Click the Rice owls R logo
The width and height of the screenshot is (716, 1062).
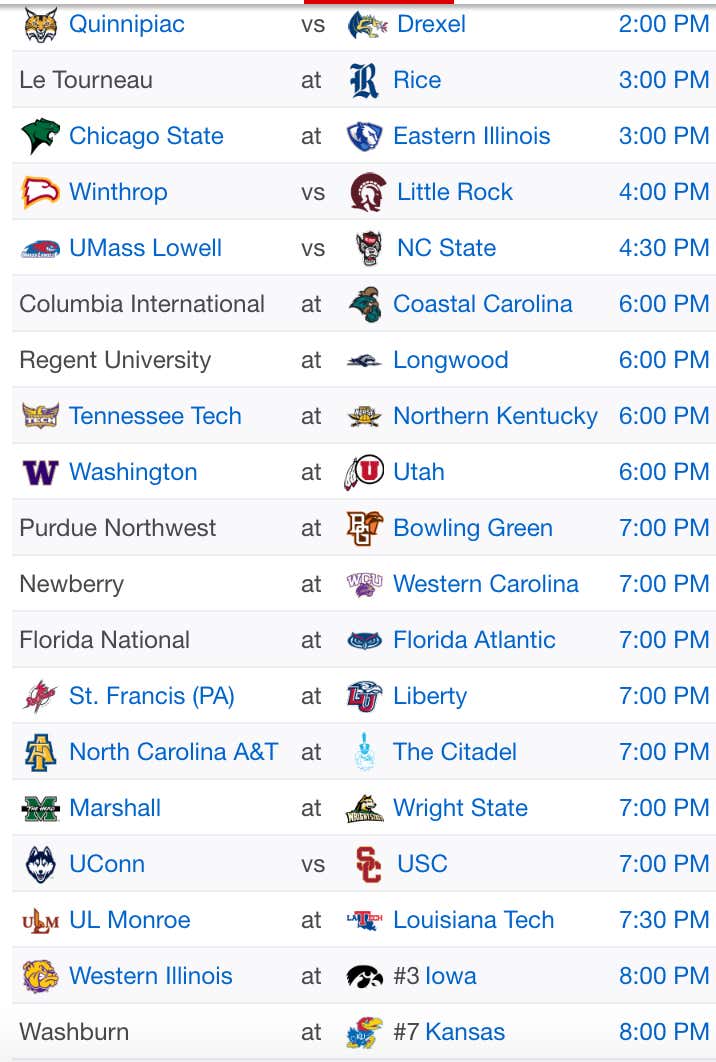click(x=364, y=81)
